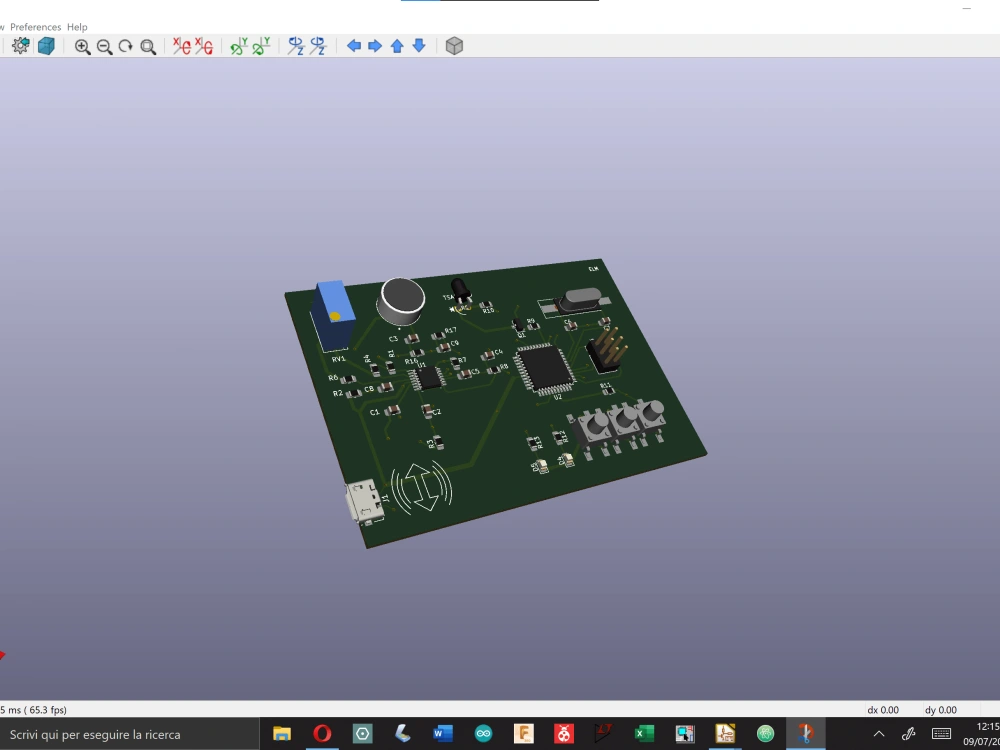Click the Windows search box
Screen dimensions: 1000x750
point(129,734)
